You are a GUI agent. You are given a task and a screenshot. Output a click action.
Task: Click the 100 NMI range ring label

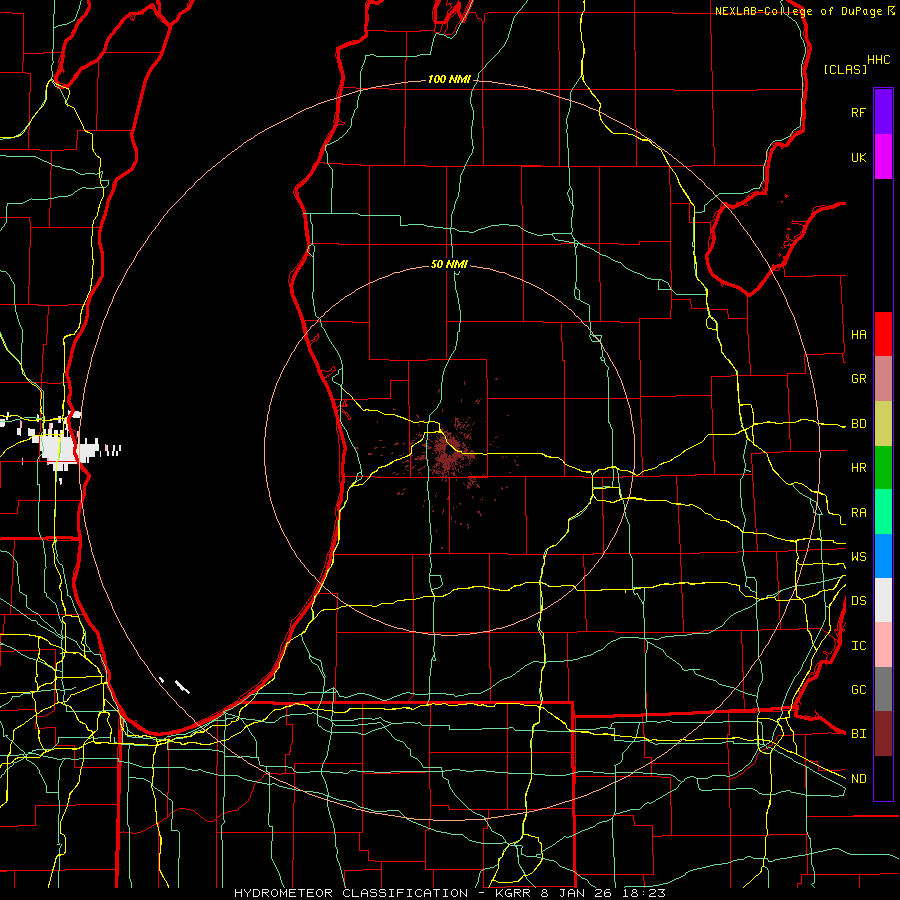(x=449, y=79)
